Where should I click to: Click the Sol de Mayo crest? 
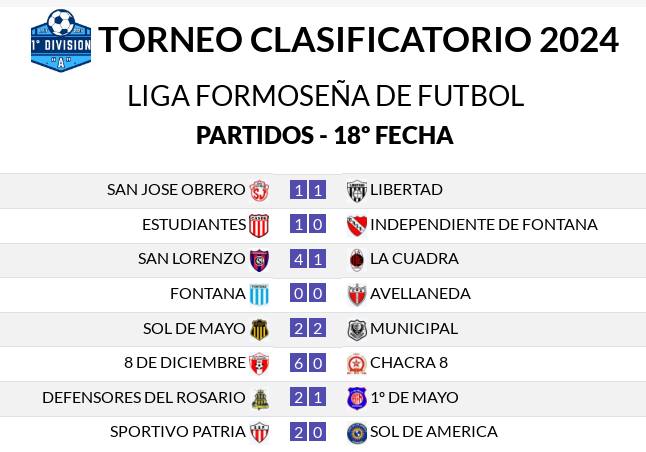(260, 329)
